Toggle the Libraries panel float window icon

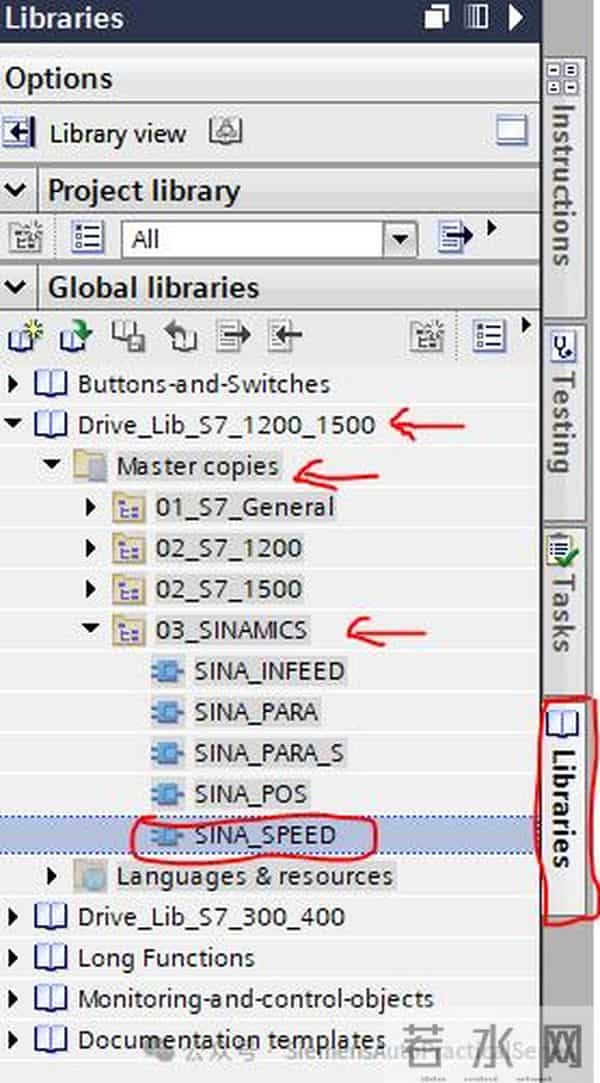tap(437, 17)
